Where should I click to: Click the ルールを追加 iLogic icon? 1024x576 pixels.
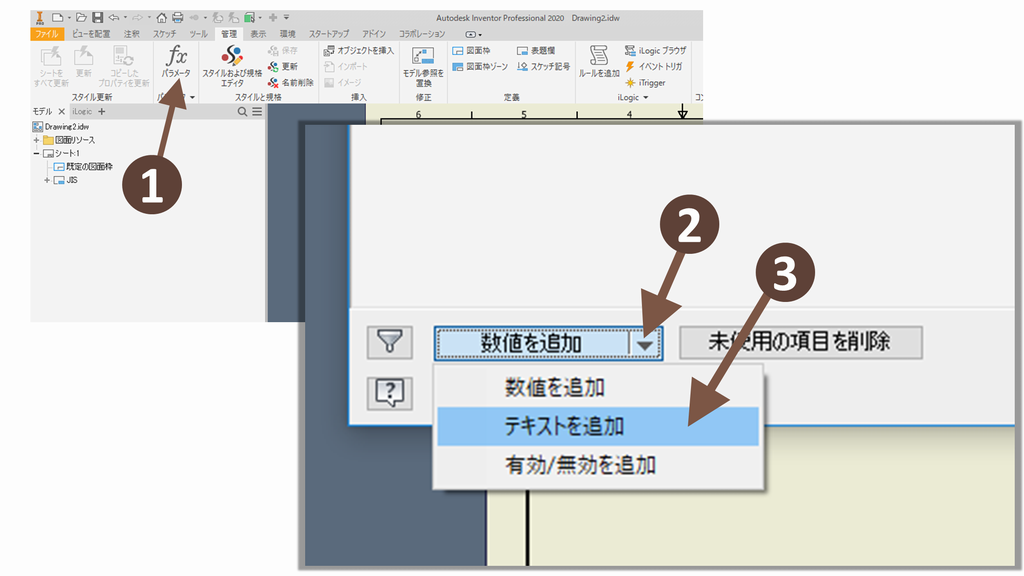(x=599, y=58)
